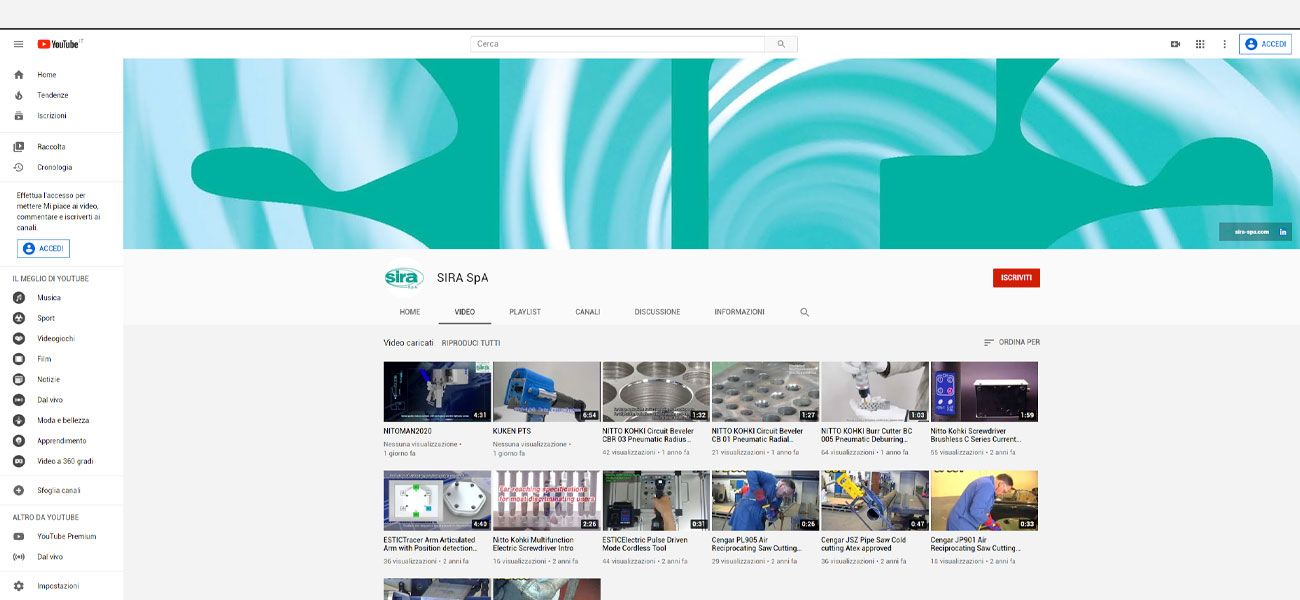This screenshot has width=1300, height=600.
Task: Click RIPRODUCI TUTTI link
Action: 471,343
